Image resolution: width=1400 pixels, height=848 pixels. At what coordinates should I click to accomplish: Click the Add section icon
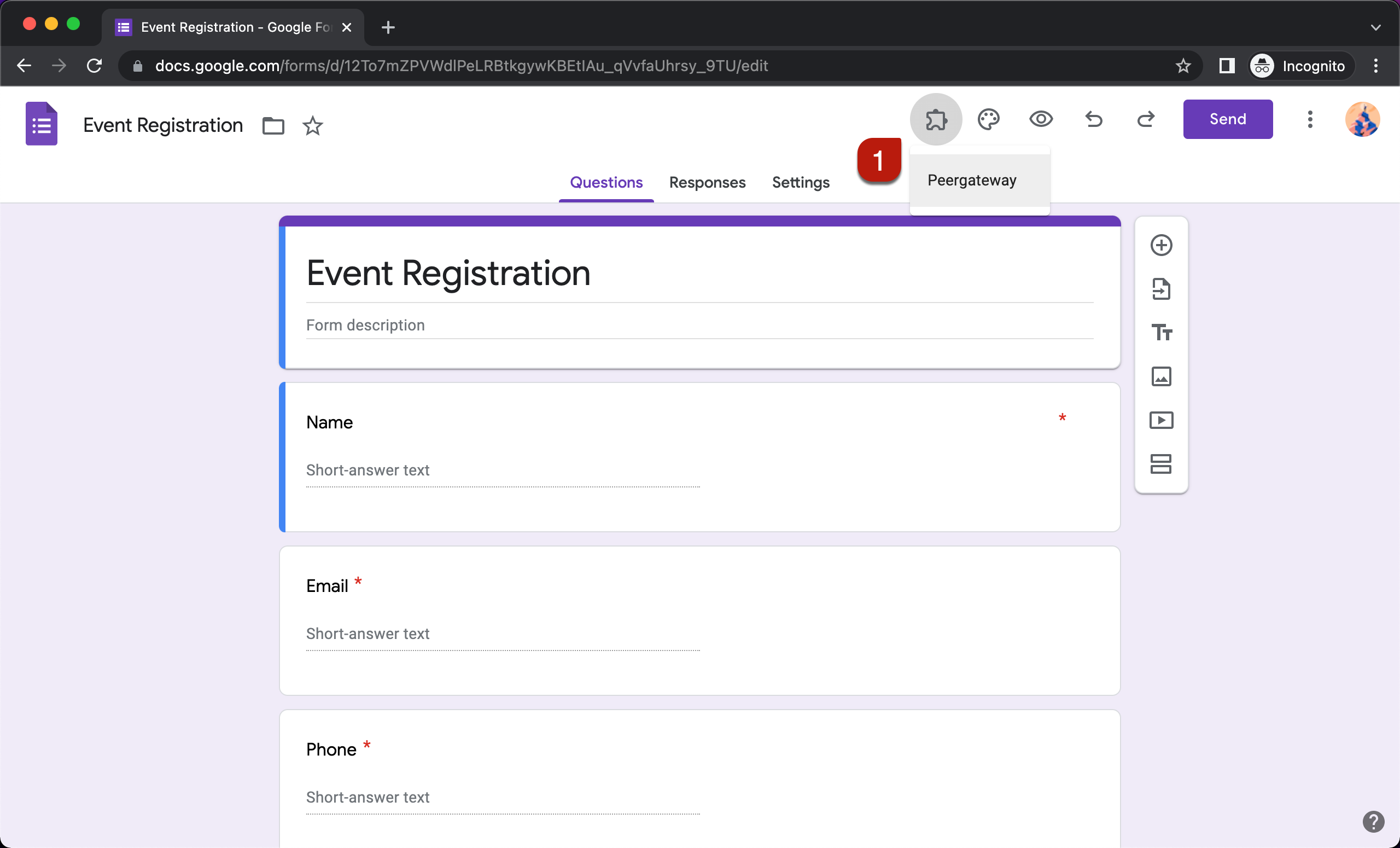tap(1161, 464)
